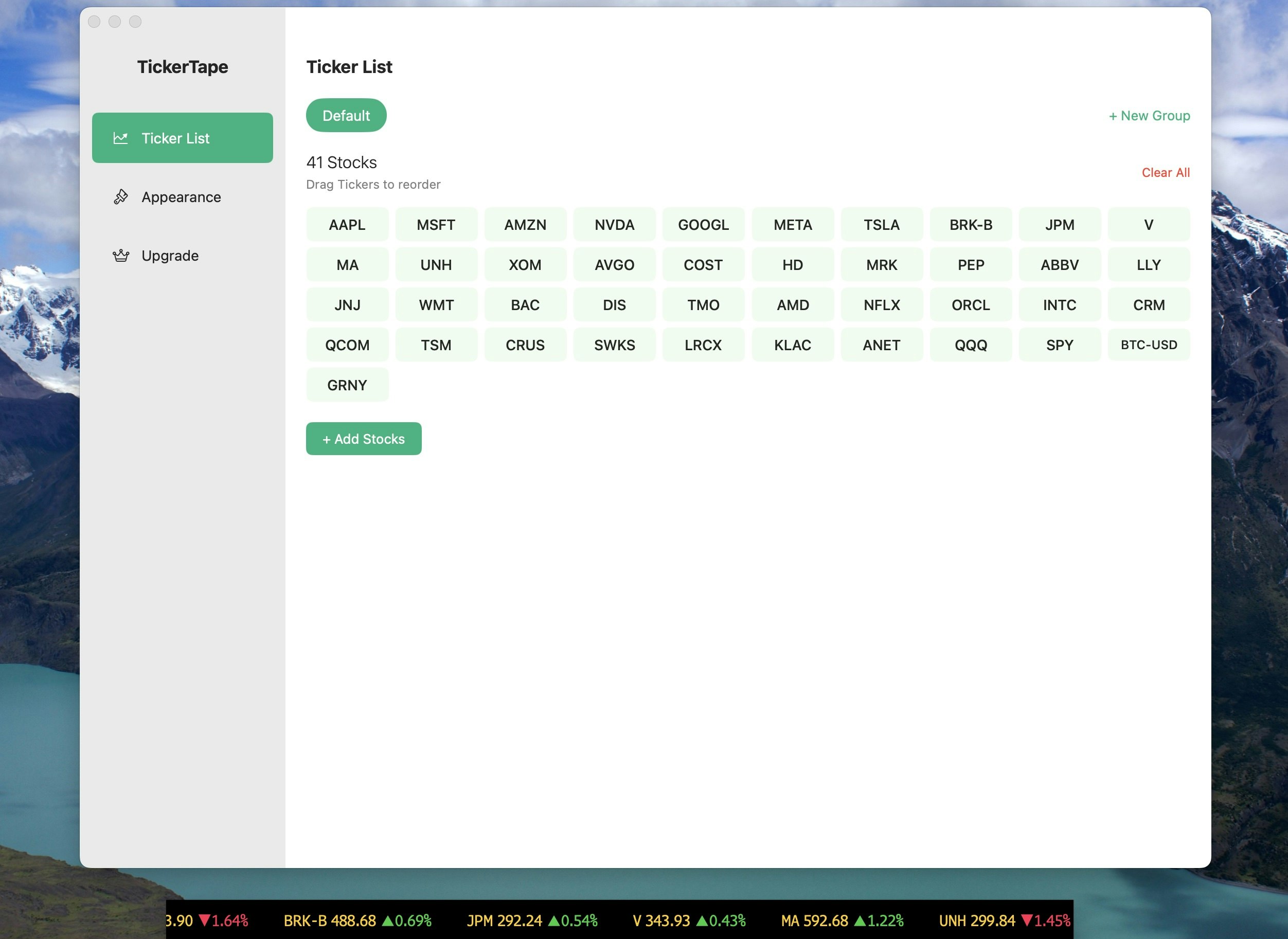
Task: Select the DIS ticker chip
Action: [x=615, y=304]
